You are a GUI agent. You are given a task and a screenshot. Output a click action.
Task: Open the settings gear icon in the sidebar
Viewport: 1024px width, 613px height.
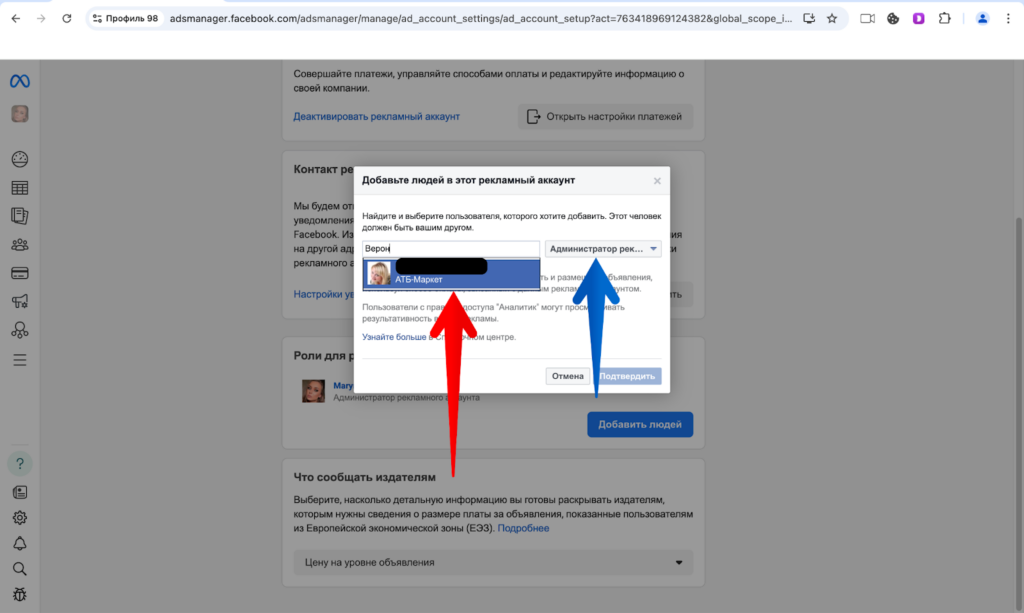tap(18, 517)
